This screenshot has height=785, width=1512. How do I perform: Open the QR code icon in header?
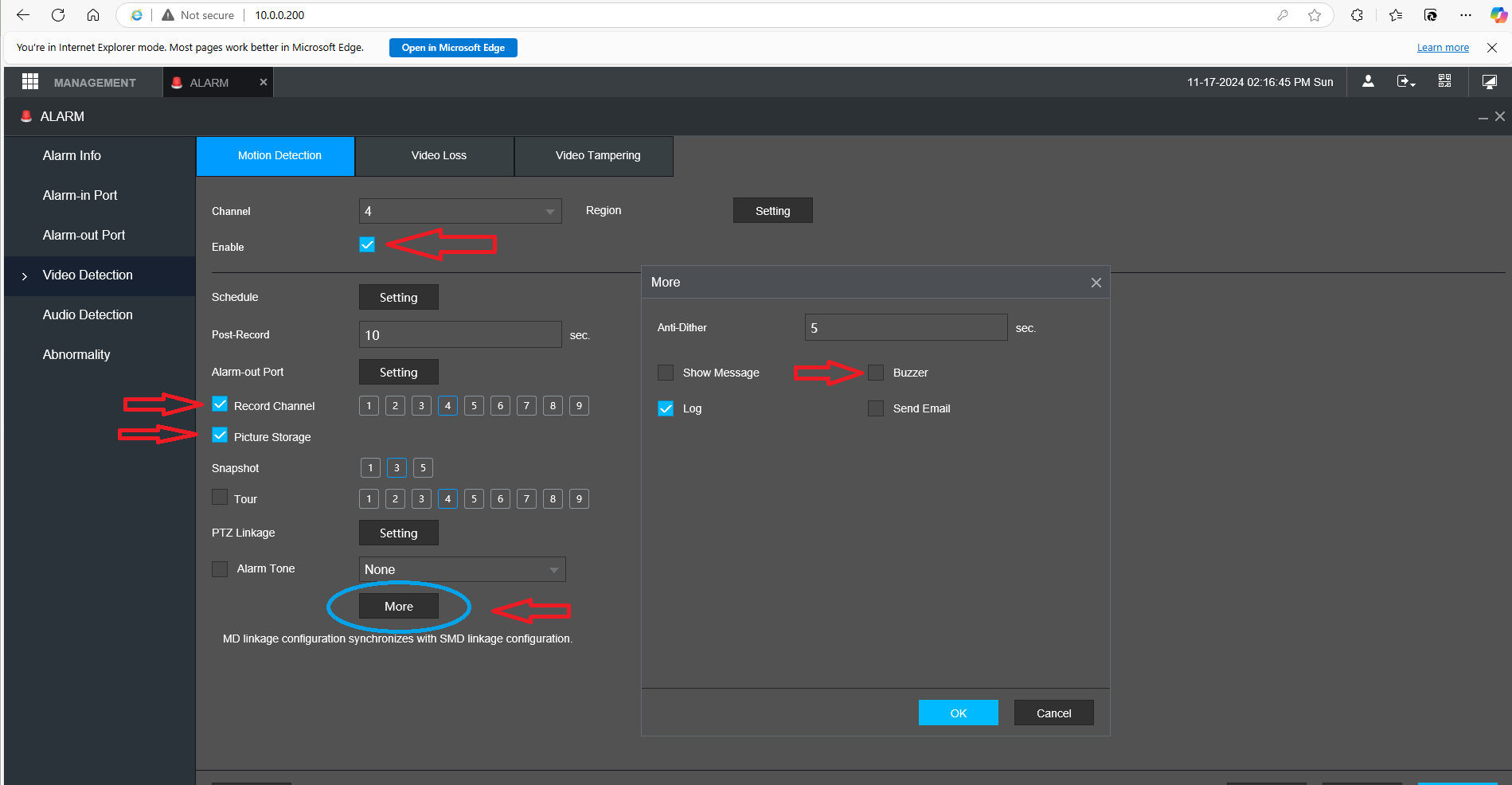click(x=1444, y=81)
